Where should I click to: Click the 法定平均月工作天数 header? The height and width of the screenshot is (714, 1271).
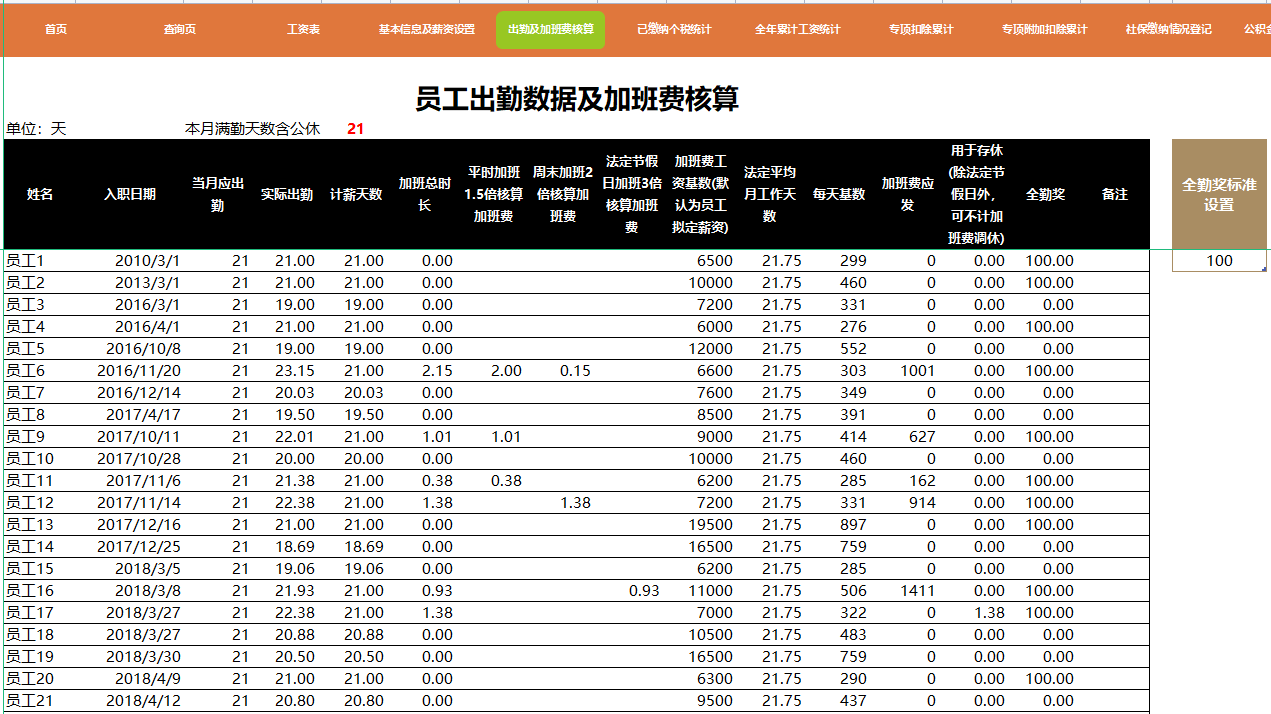click(x=769, y=194)
